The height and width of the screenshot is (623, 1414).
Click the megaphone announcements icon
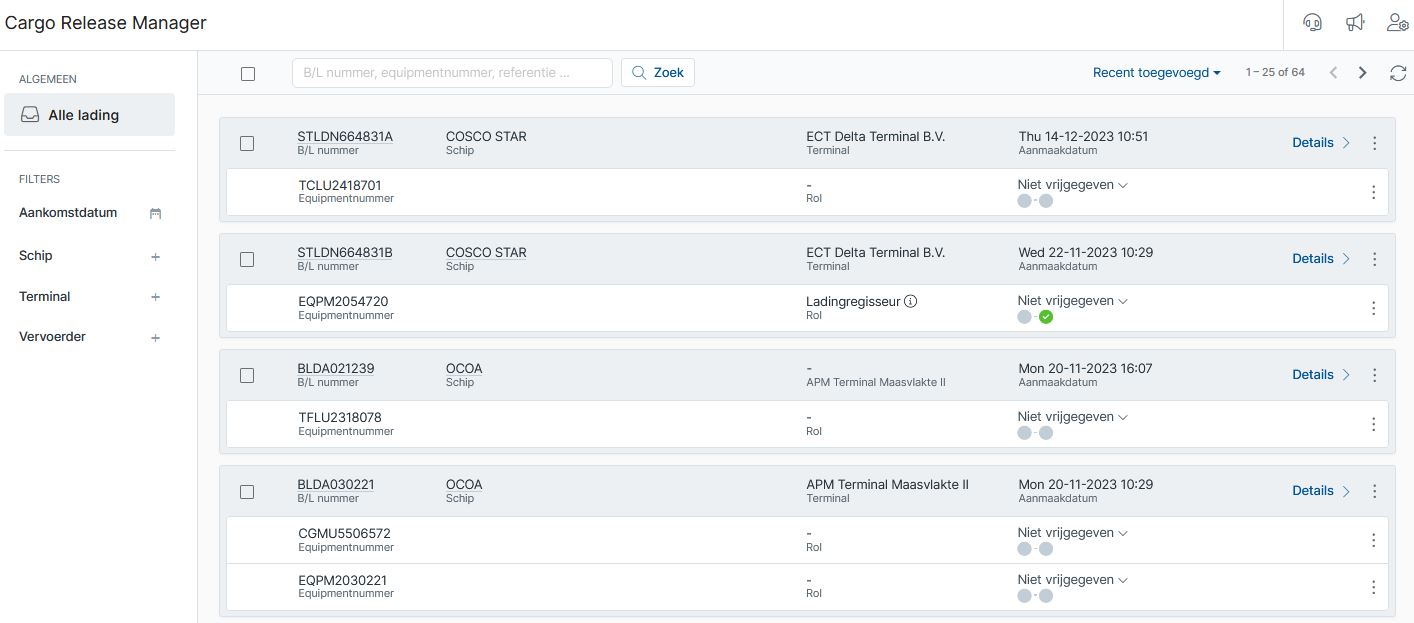pos(1355,21)
